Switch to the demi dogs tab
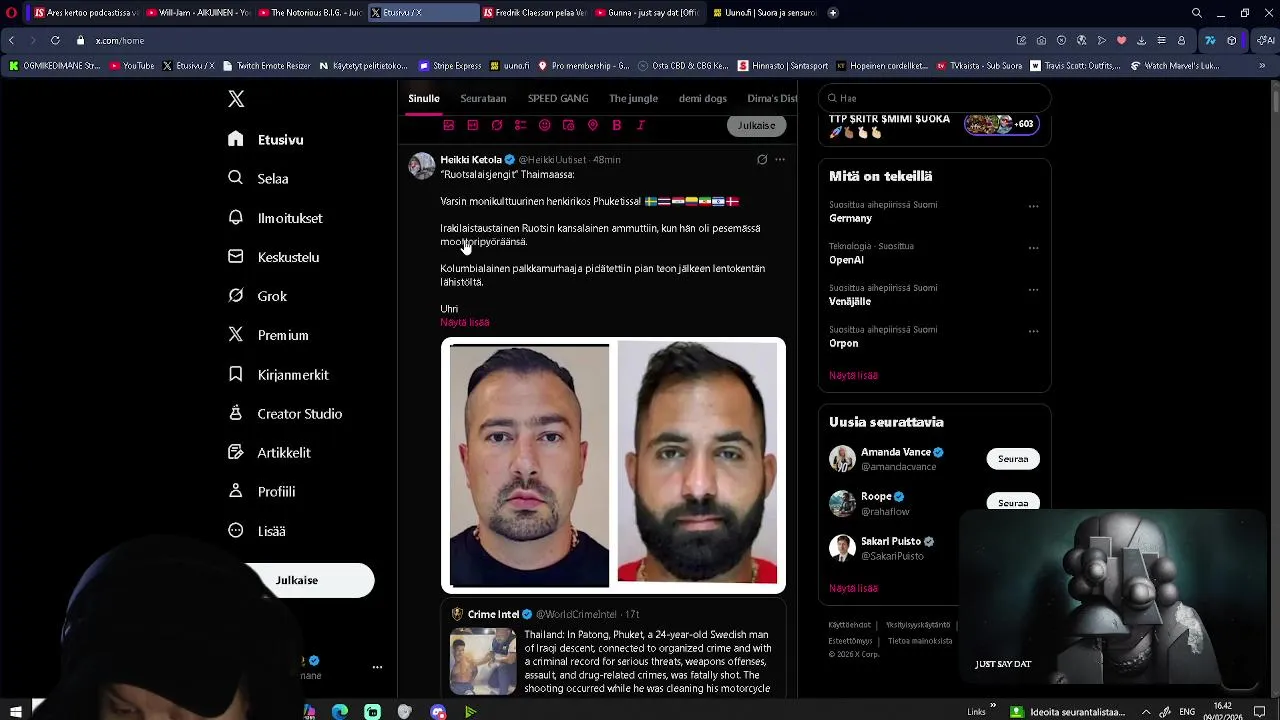This screenshot has height=720, width=1280. pyautogui.click(x=703, y=98)
